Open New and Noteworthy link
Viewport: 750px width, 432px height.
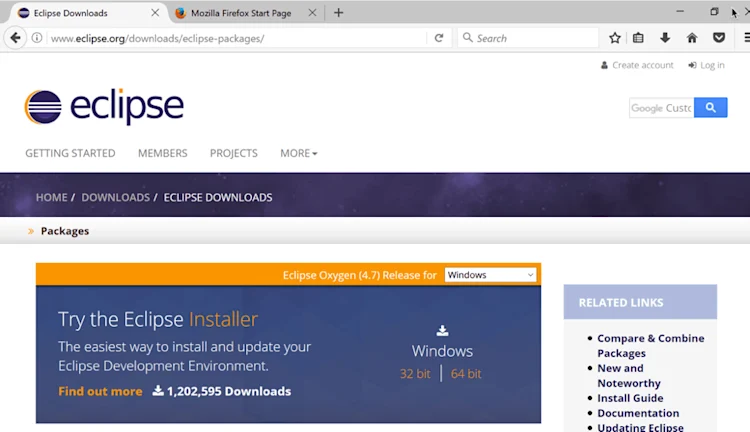(x=629, y=376)
